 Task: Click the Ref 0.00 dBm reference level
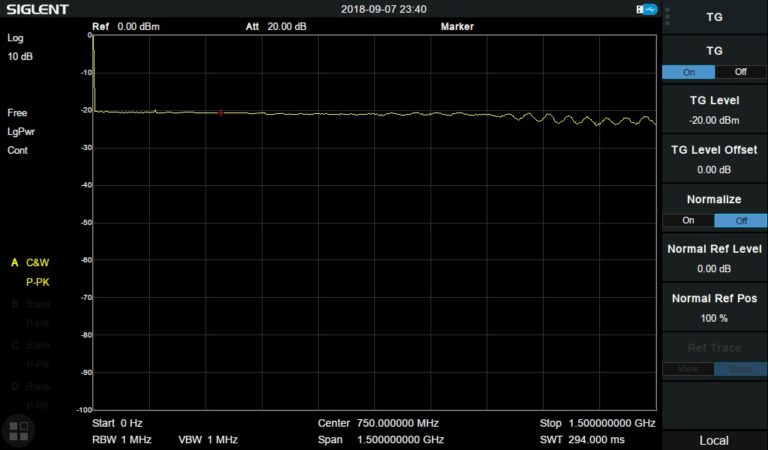point(125,26)
